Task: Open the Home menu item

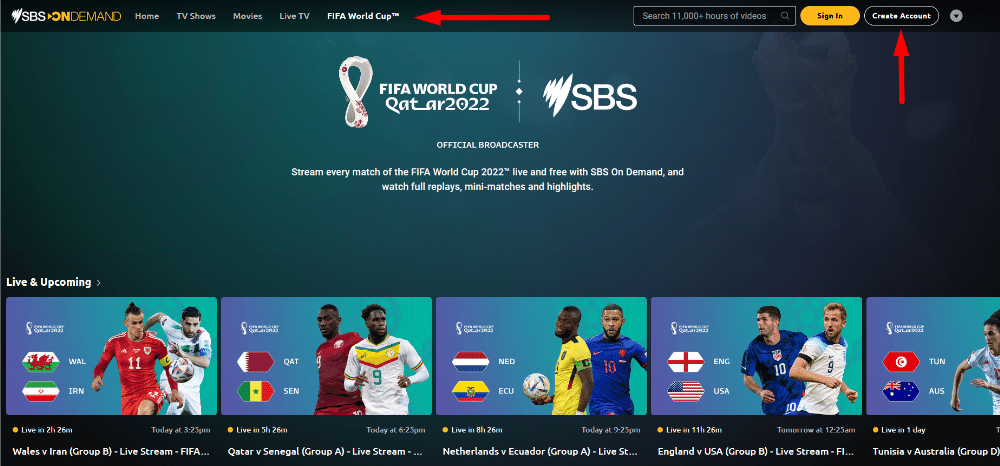Action: [x=147, y=16]
